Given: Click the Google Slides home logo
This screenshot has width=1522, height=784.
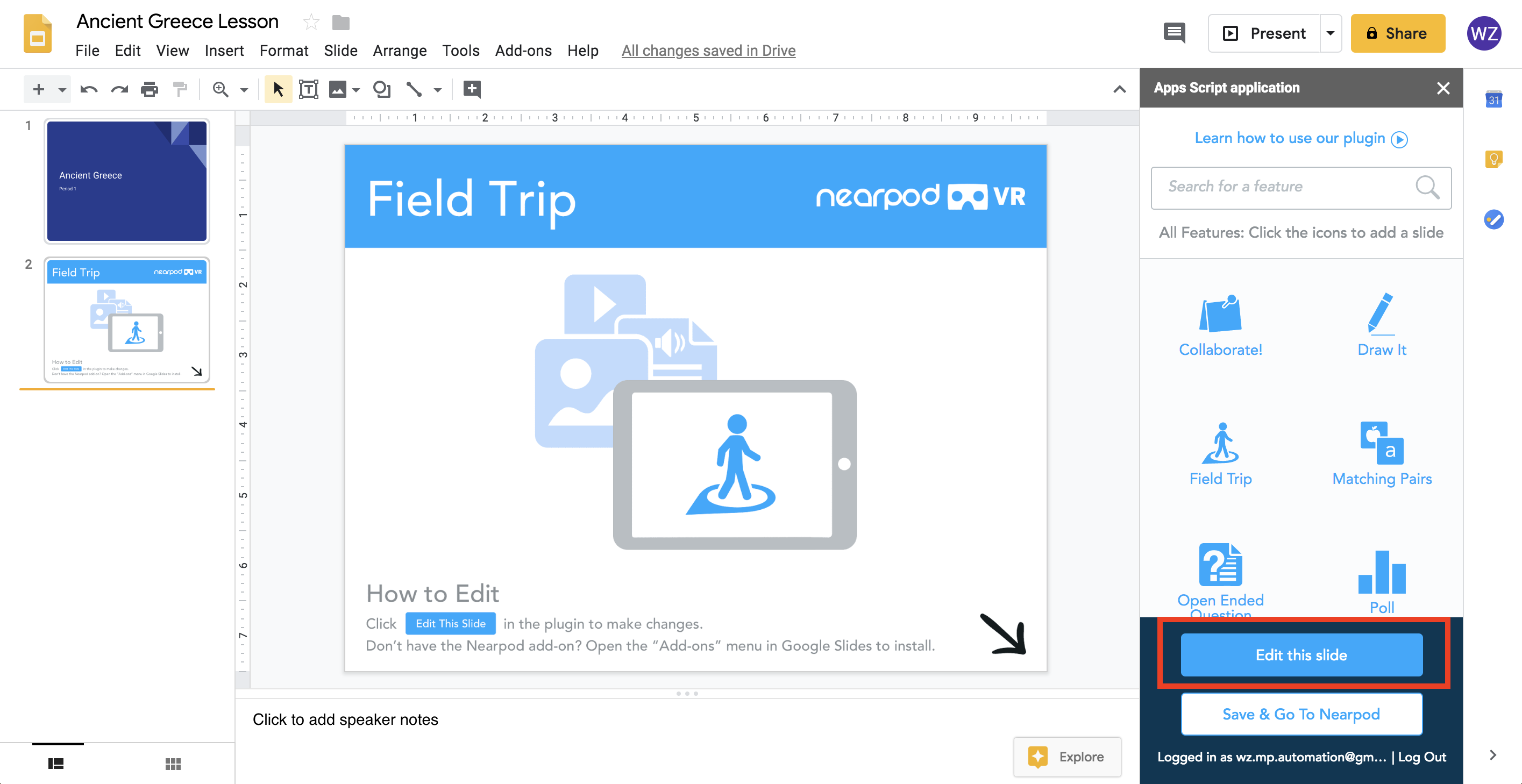Looking at the screenshot, I should click(x=37, y=34).
